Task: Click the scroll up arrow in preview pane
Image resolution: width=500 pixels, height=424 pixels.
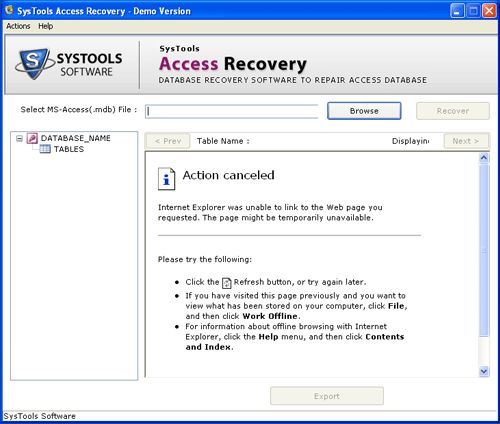Action: (484, 158)
